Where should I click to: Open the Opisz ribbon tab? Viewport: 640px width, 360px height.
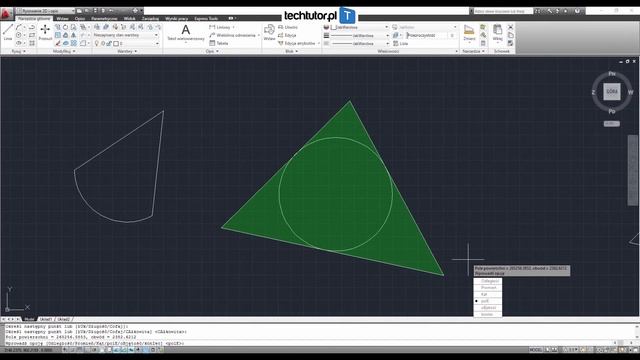80,18
